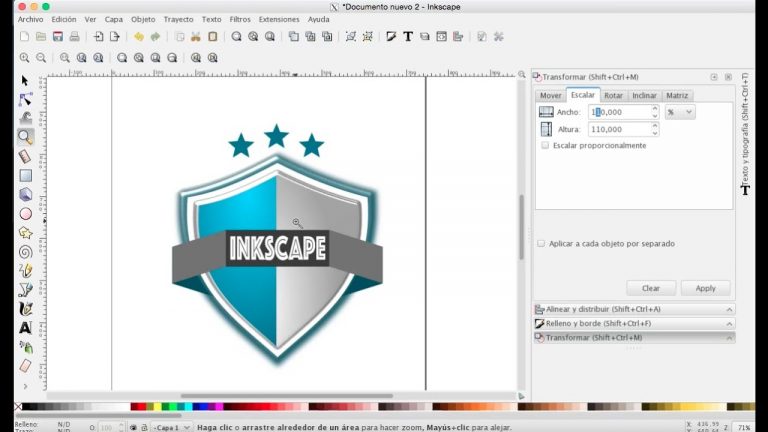Select the Spiral tool
768x432 pixels.
25,252
